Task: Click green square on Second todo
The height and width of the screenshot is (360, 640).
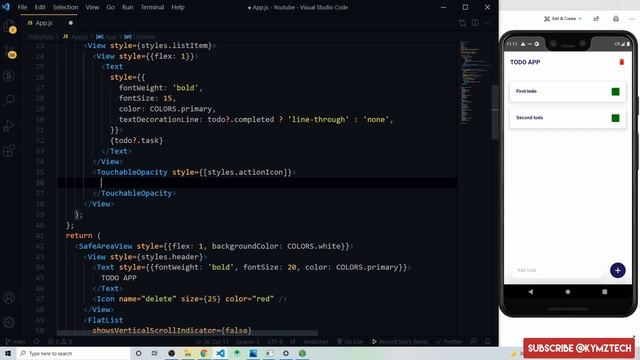Action: click(616, 118)
